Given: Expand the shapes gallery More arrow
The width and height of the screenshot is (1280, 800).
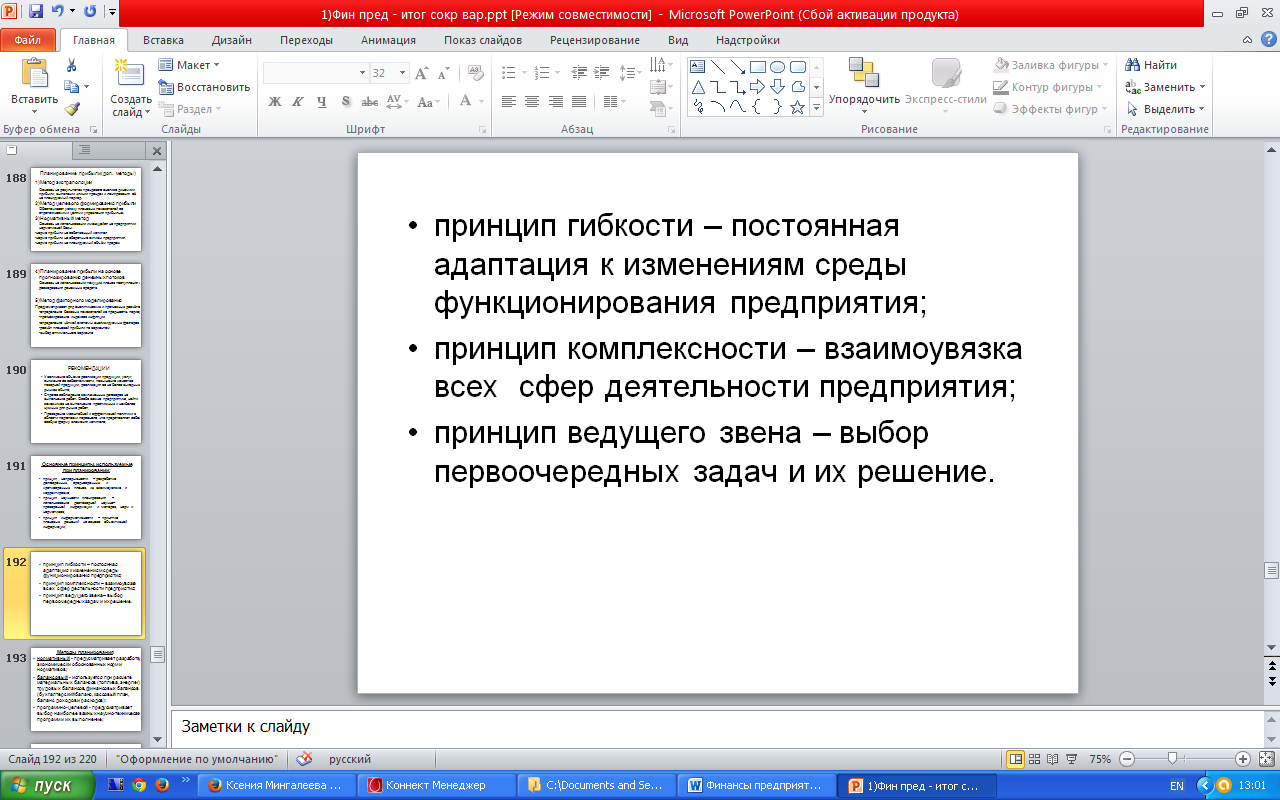Looking at the screenshot, I should (816, 107).
